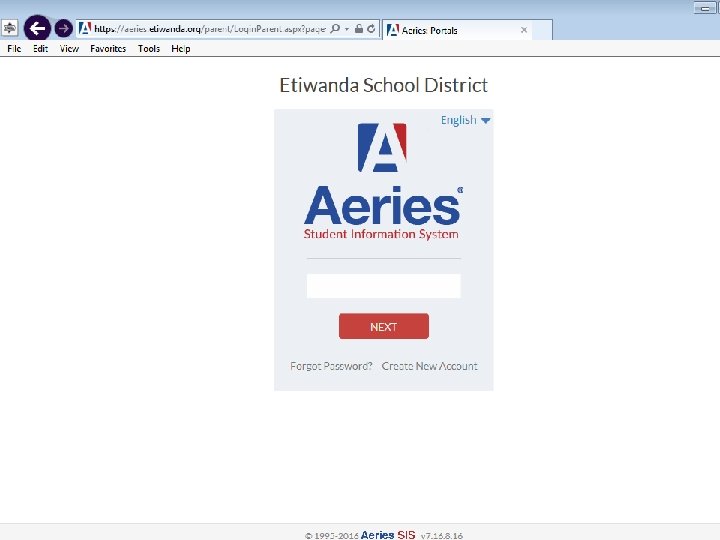Open a new tab next to Aeries Portals
Screen dimensions: 720x540
[x=542, y=30]
